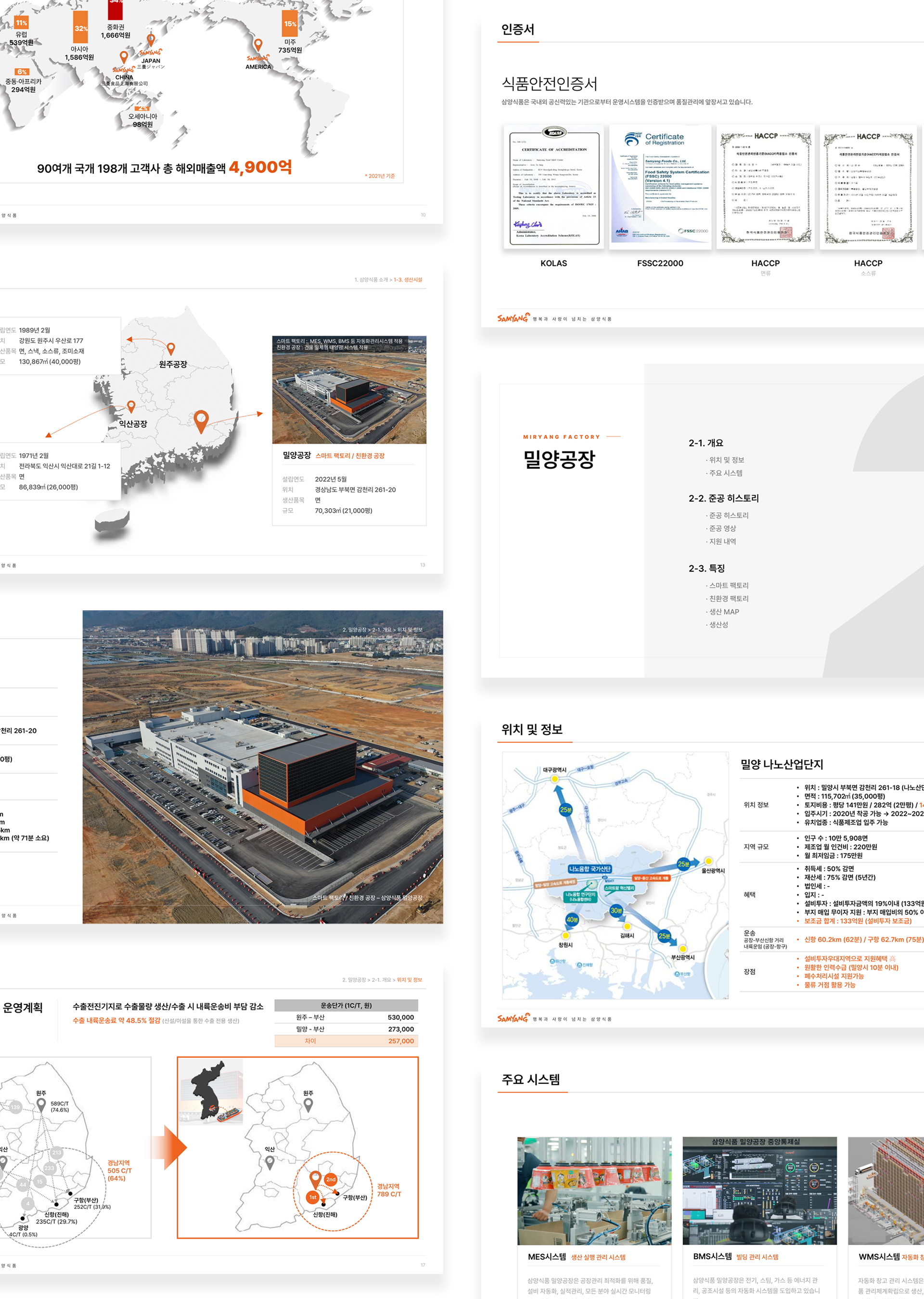Click the AMERICA location pin on world map
This screenshot has height=1299, width=924.
(x=258, y=45)
